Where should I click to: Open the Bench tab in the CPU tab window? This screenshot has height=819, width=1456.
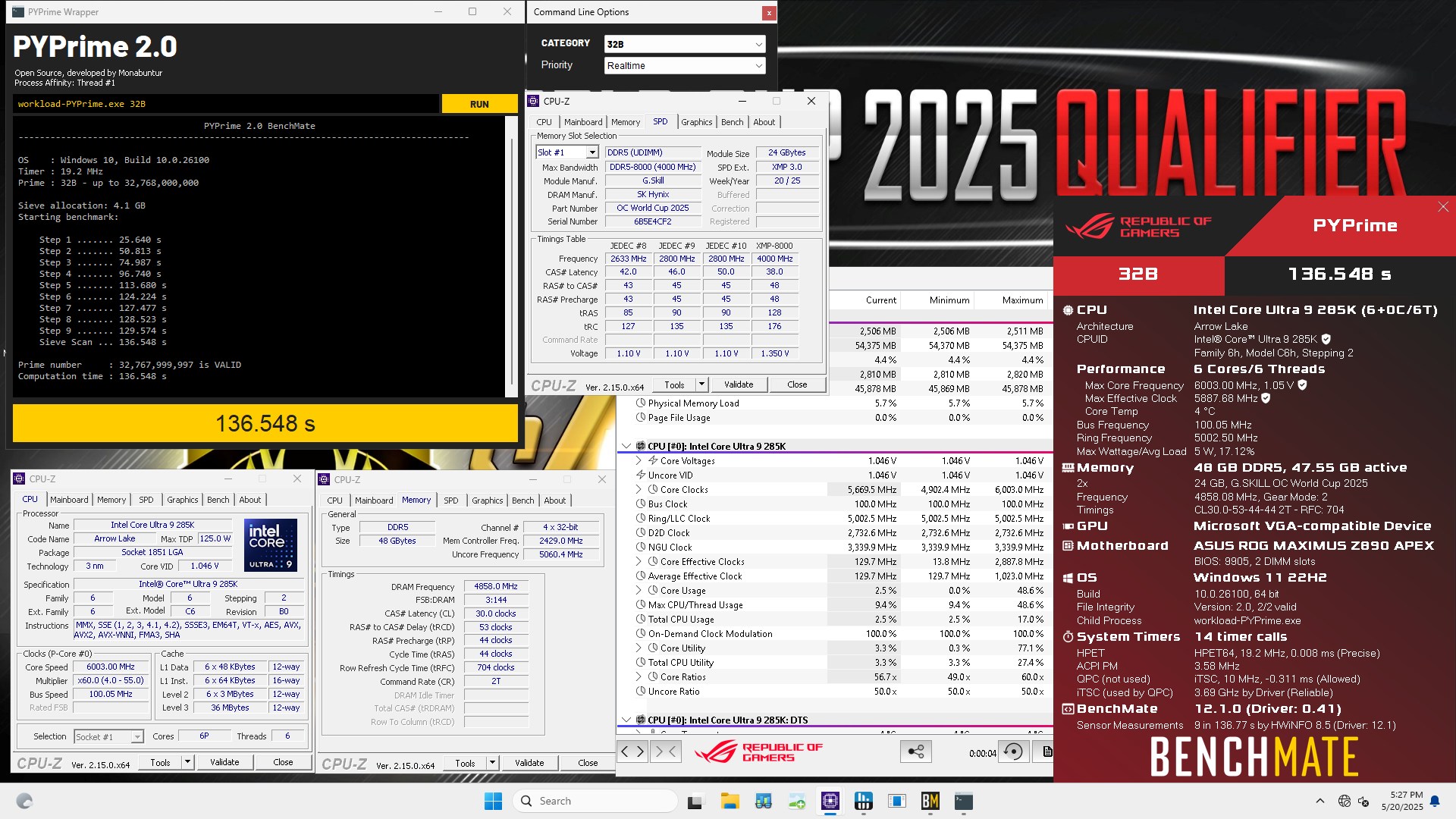218,500
